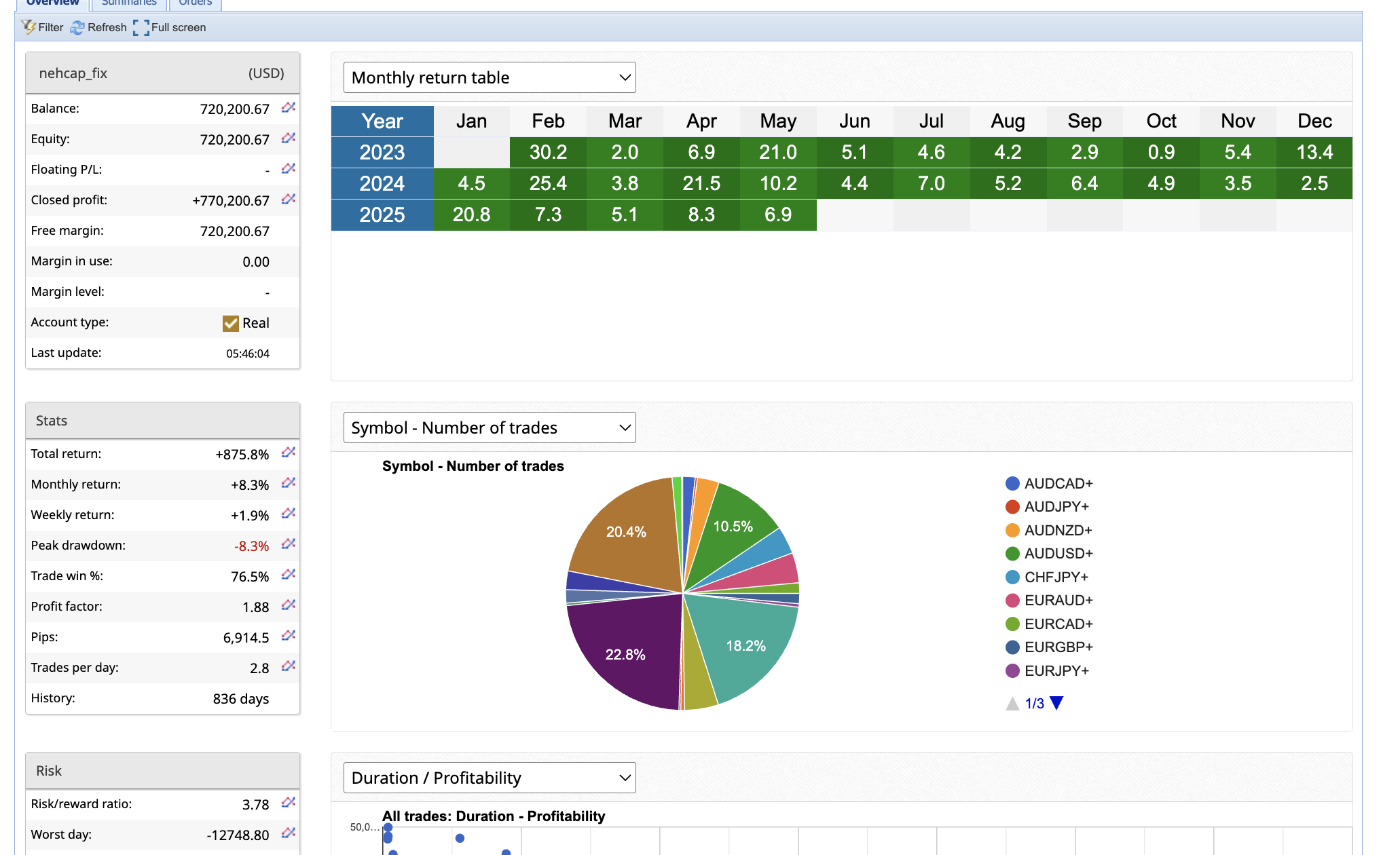This screenshot has width=1400, height=855.
Task: Toggle the Real account type checkbox
Action: 231,323
